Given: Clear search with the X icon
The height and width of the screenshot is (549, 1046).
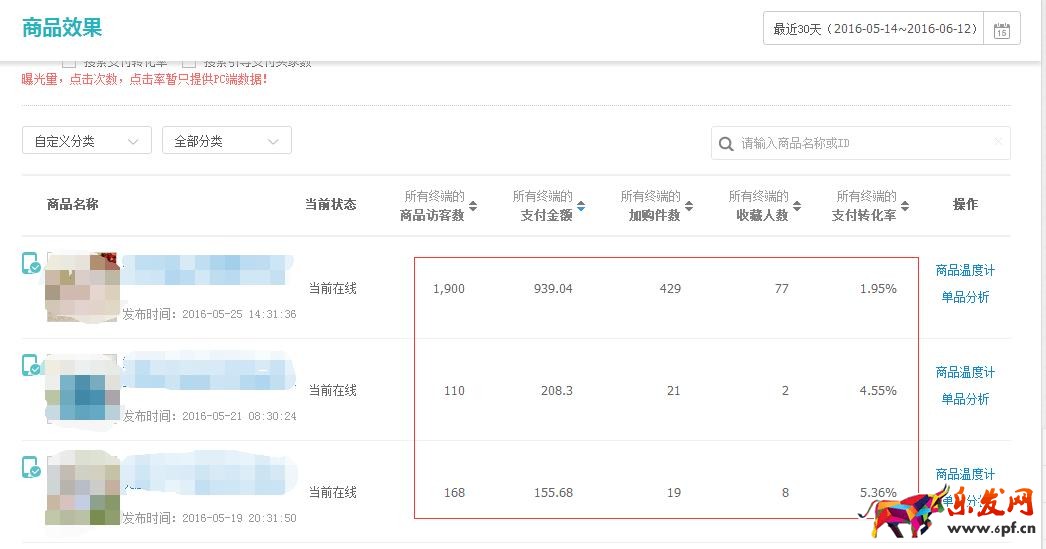Looking at the screenshot, I should tap(997, 142).
